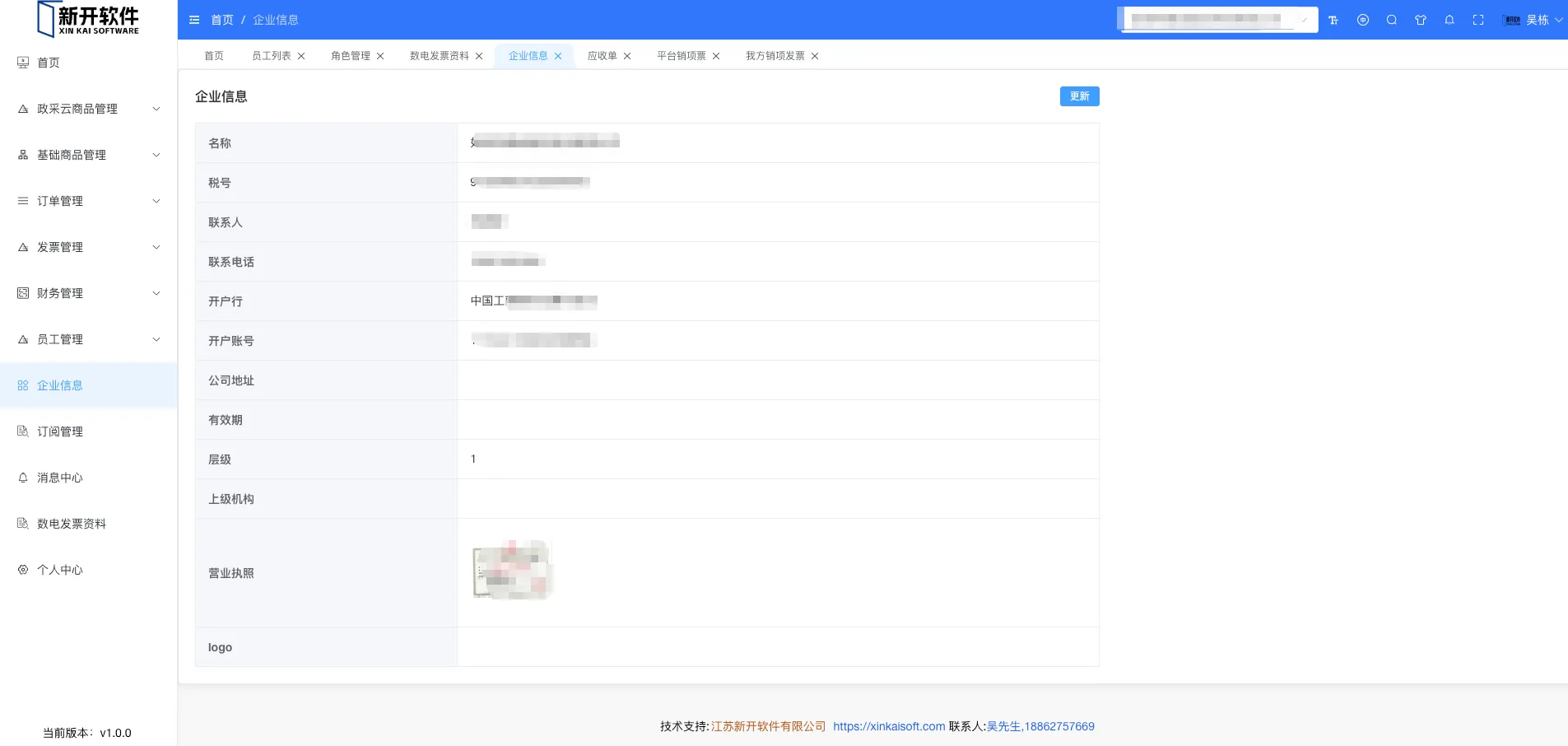Expand the 政采云商品管理 menu
The image size is (1568, 746).
coord(89,109)
